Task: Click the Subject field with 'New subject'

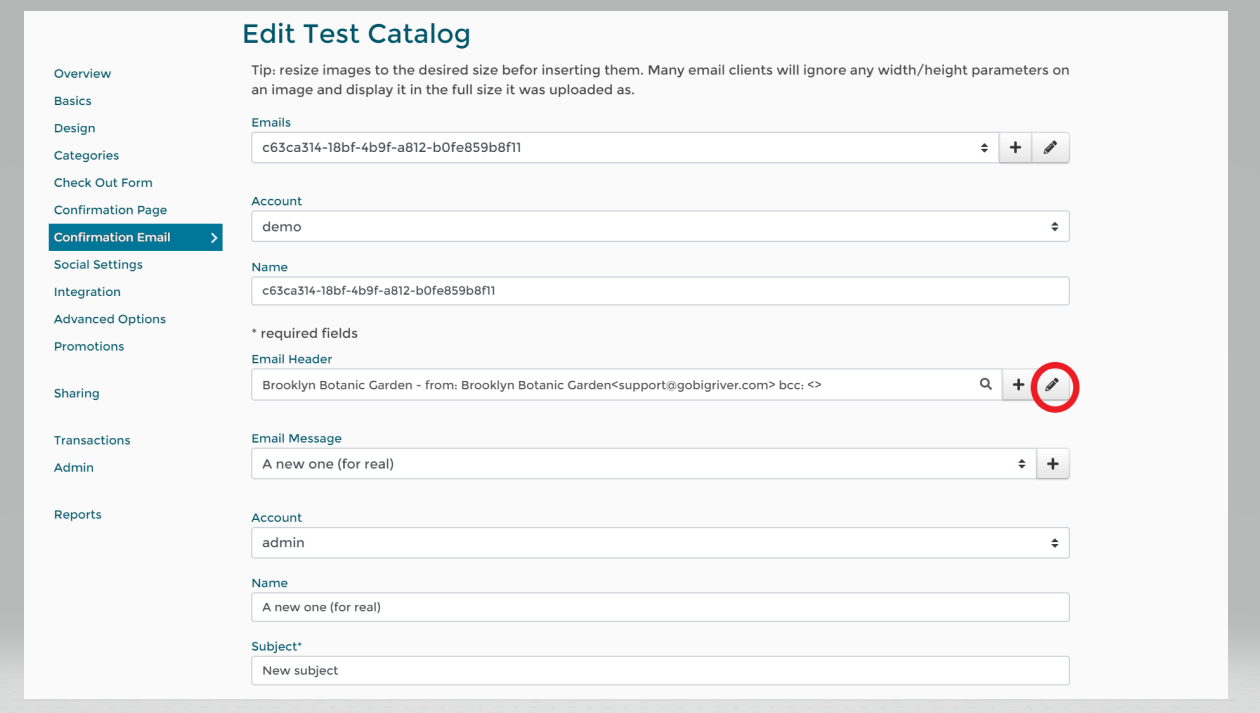Action: coord(660,670)
